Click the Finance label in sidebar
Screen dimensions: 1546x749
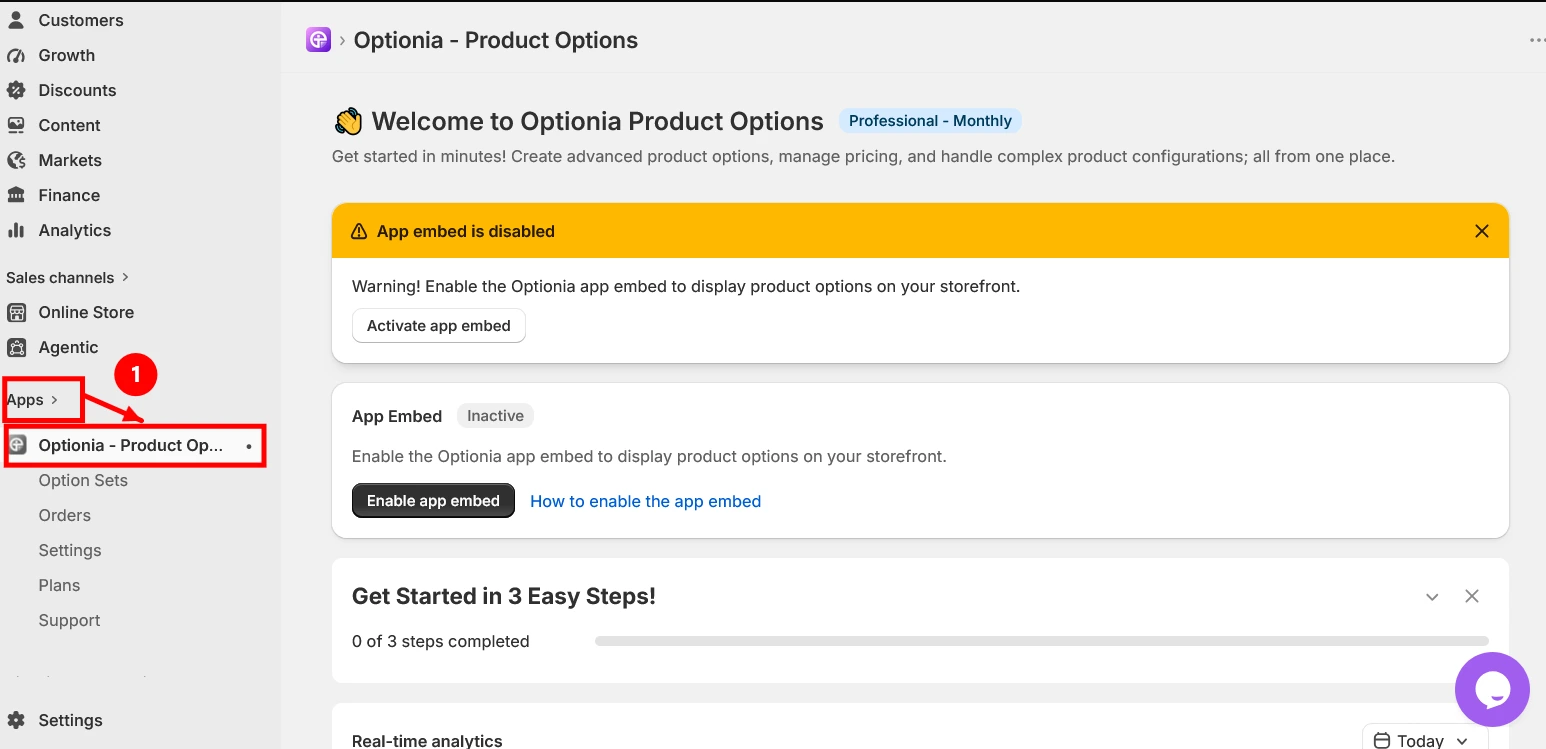point(69,195)
